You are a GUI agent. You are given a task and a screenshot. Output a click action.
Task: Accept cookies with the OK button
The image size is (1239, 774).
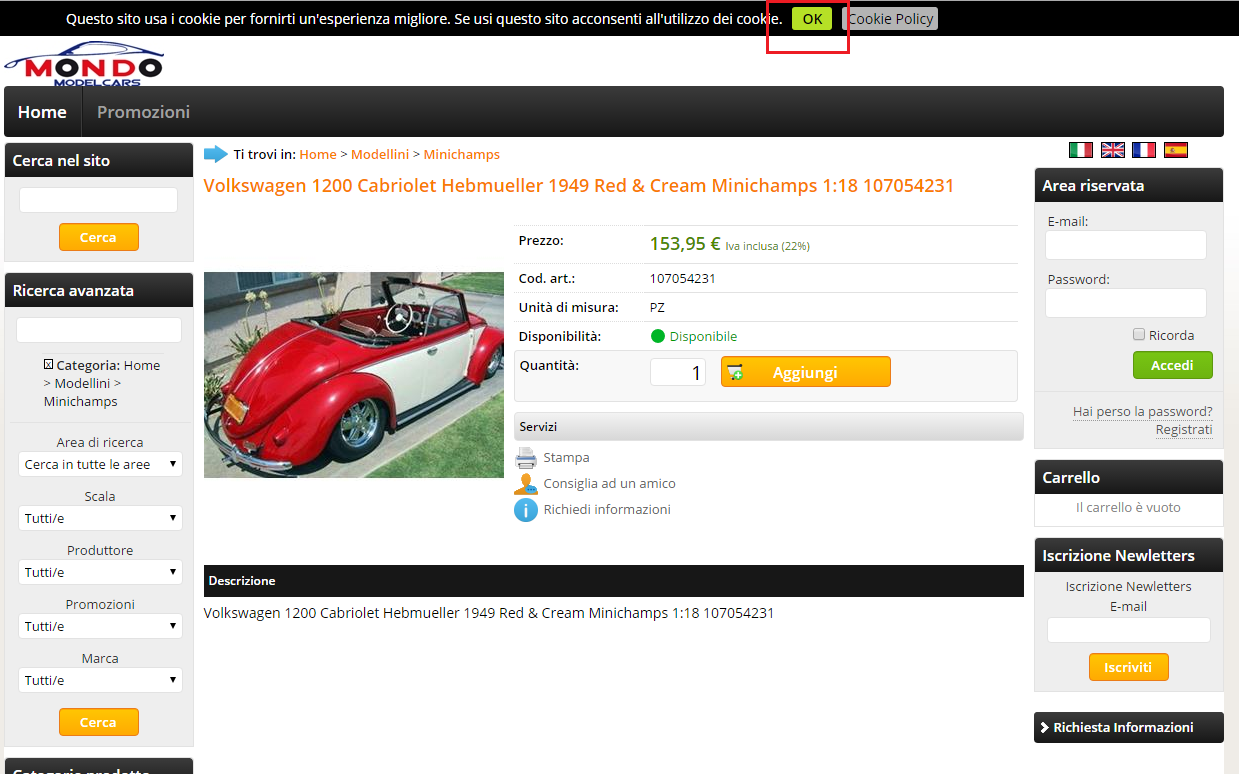pos(812,18)
